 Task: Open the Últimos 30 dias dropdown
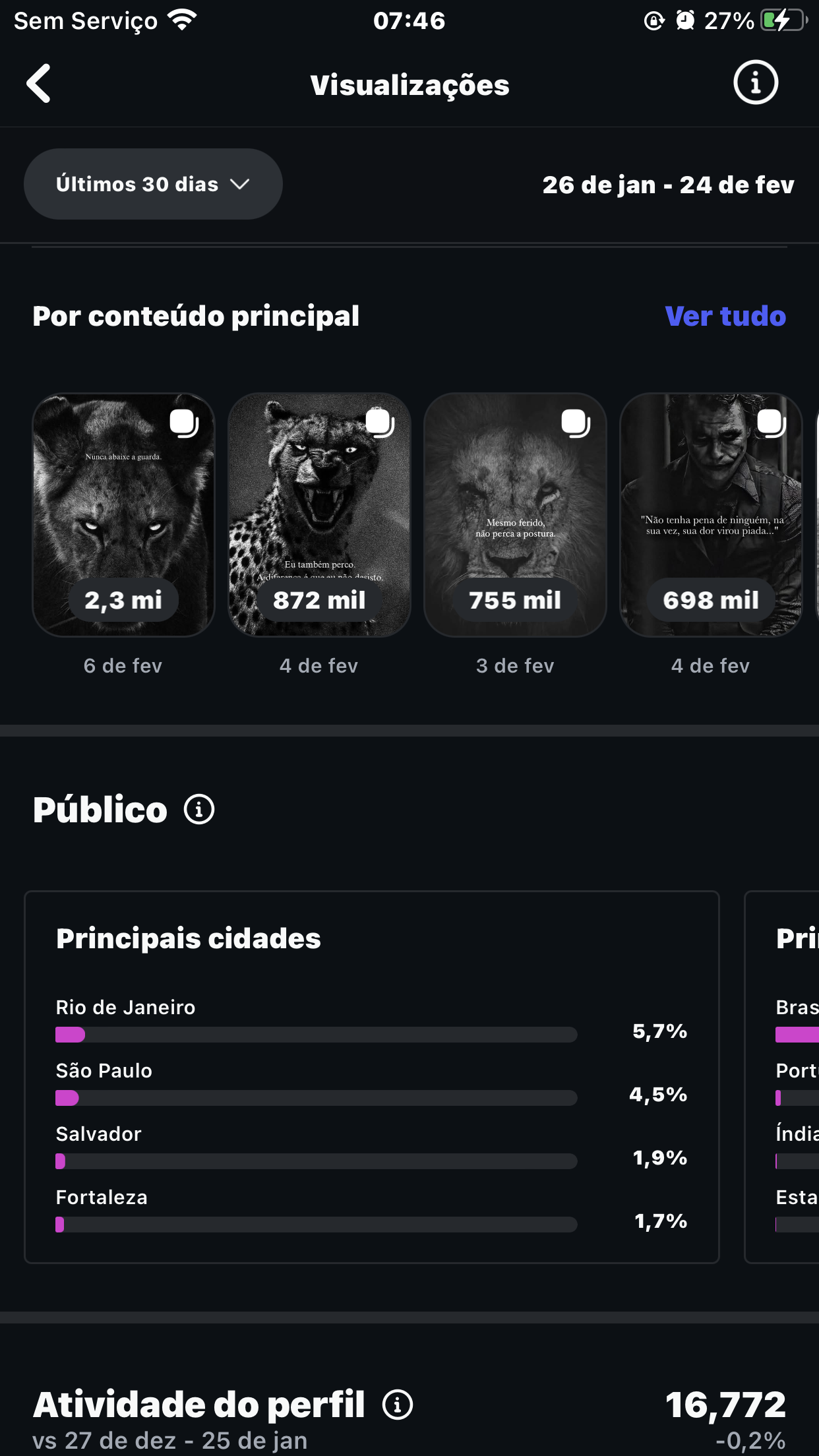coord(153,184)
